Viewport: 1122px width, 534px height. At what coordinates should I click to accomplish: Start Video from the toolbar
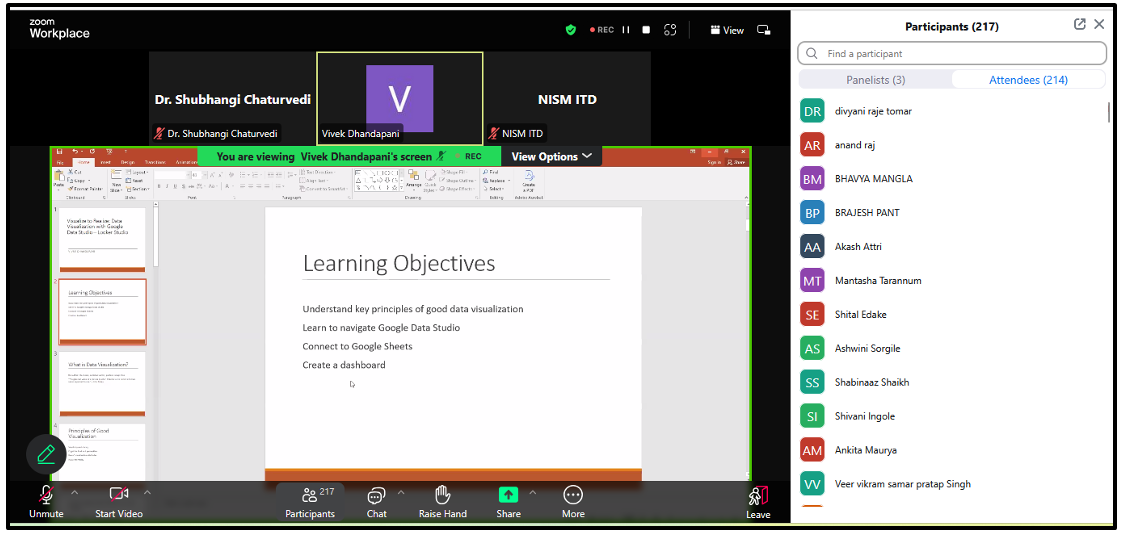[x=119, y=501]
